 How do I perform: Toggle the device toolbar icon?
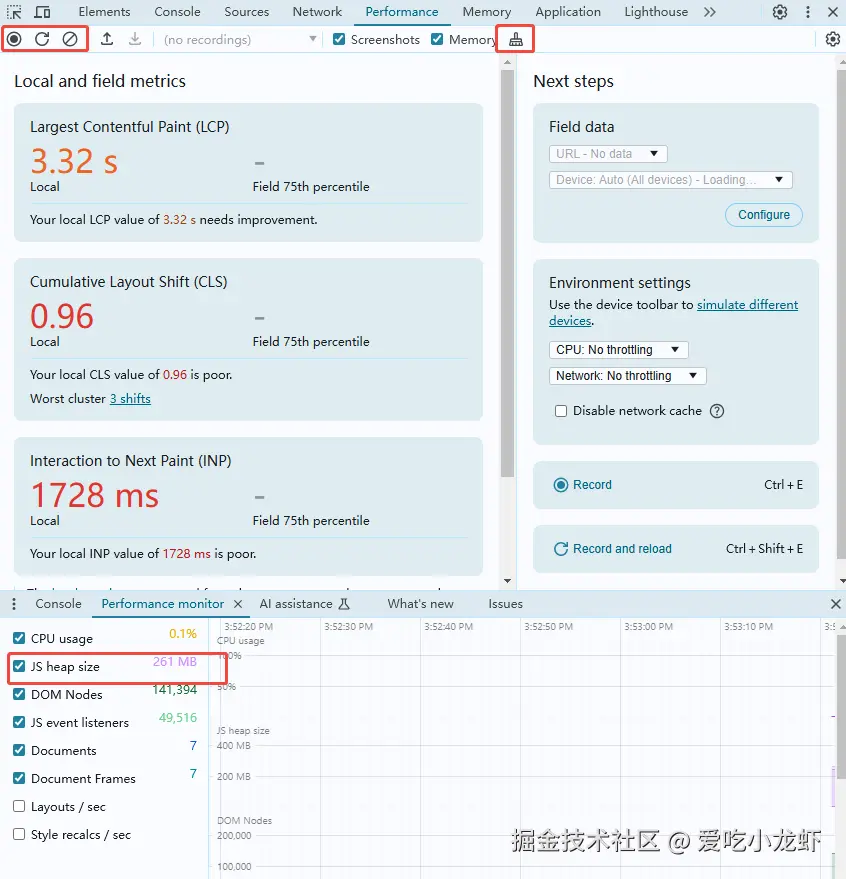pyautogui.click(x=42, y=12)
